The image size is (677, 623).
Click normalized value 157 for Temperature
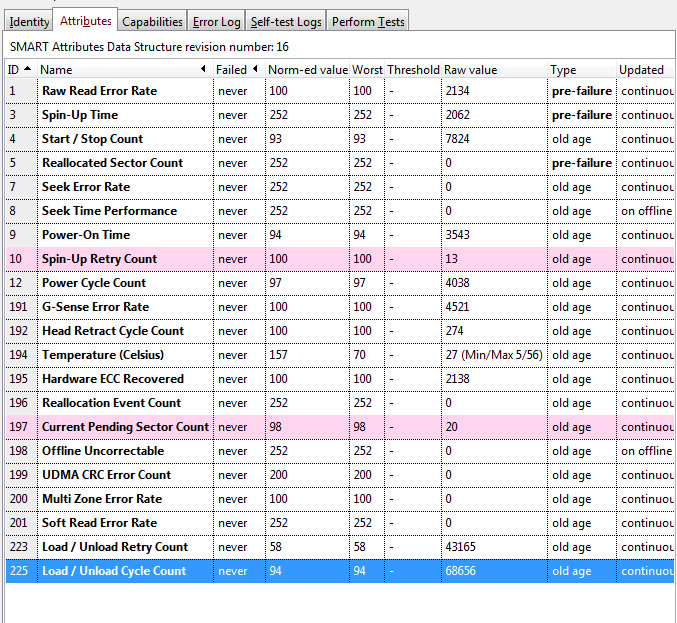click(278, 355)
